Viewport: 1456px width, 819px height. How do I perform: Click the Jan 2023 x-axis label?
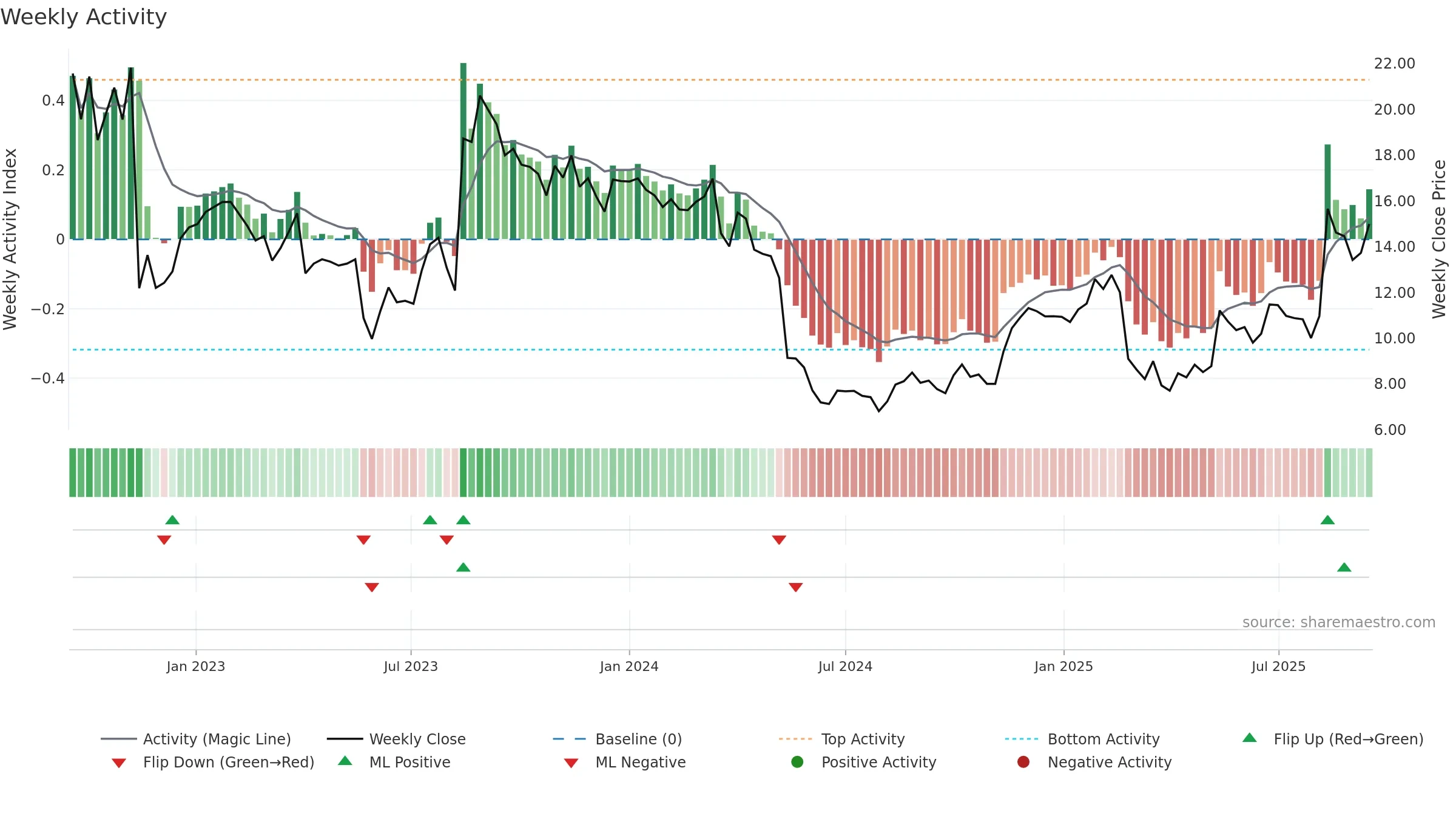(196, 666)
